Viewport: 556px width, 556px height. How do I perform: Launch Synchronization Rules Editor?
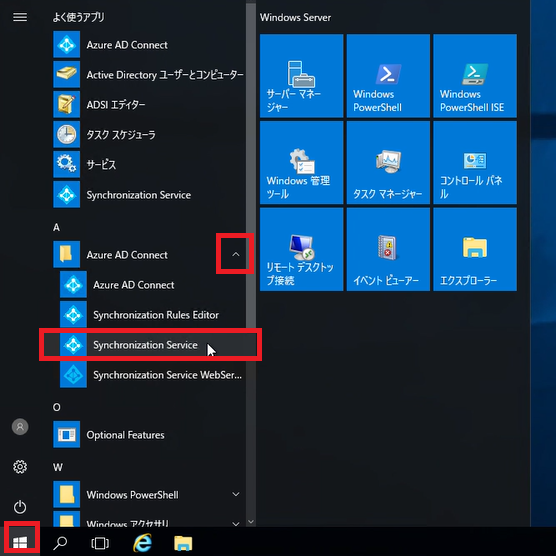(150, 315)
